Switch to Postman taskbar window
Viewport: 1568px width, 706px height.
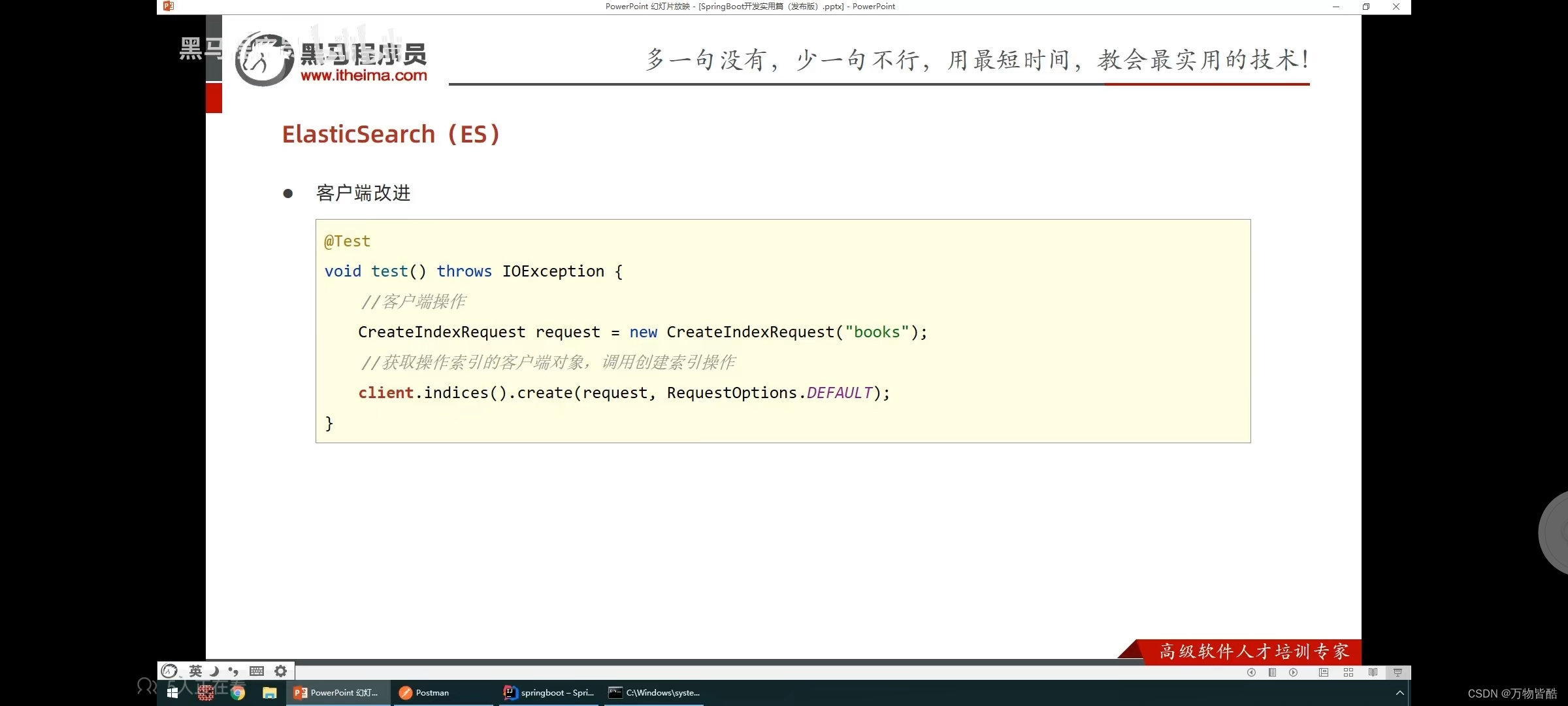444,693
